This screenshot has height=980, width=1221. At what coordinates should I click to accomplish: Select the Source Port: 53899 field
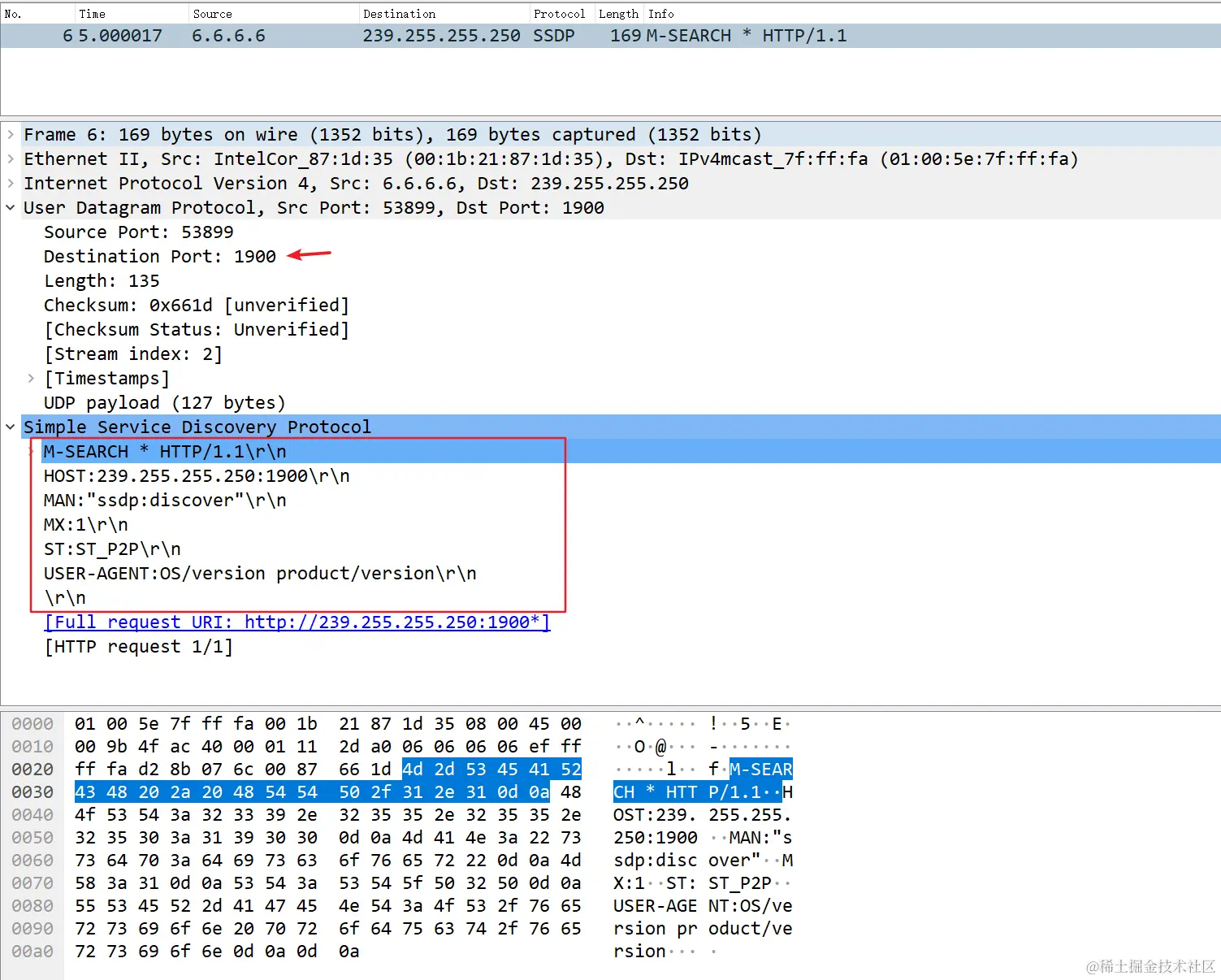pyautogui.click(x=139, y=232)
